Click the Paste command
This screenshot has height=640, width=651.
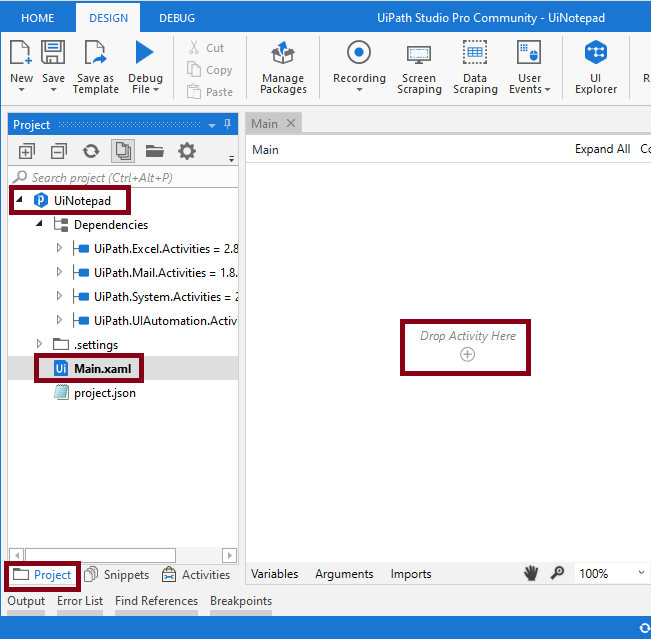pyautogui.click(x=210, y=91)
